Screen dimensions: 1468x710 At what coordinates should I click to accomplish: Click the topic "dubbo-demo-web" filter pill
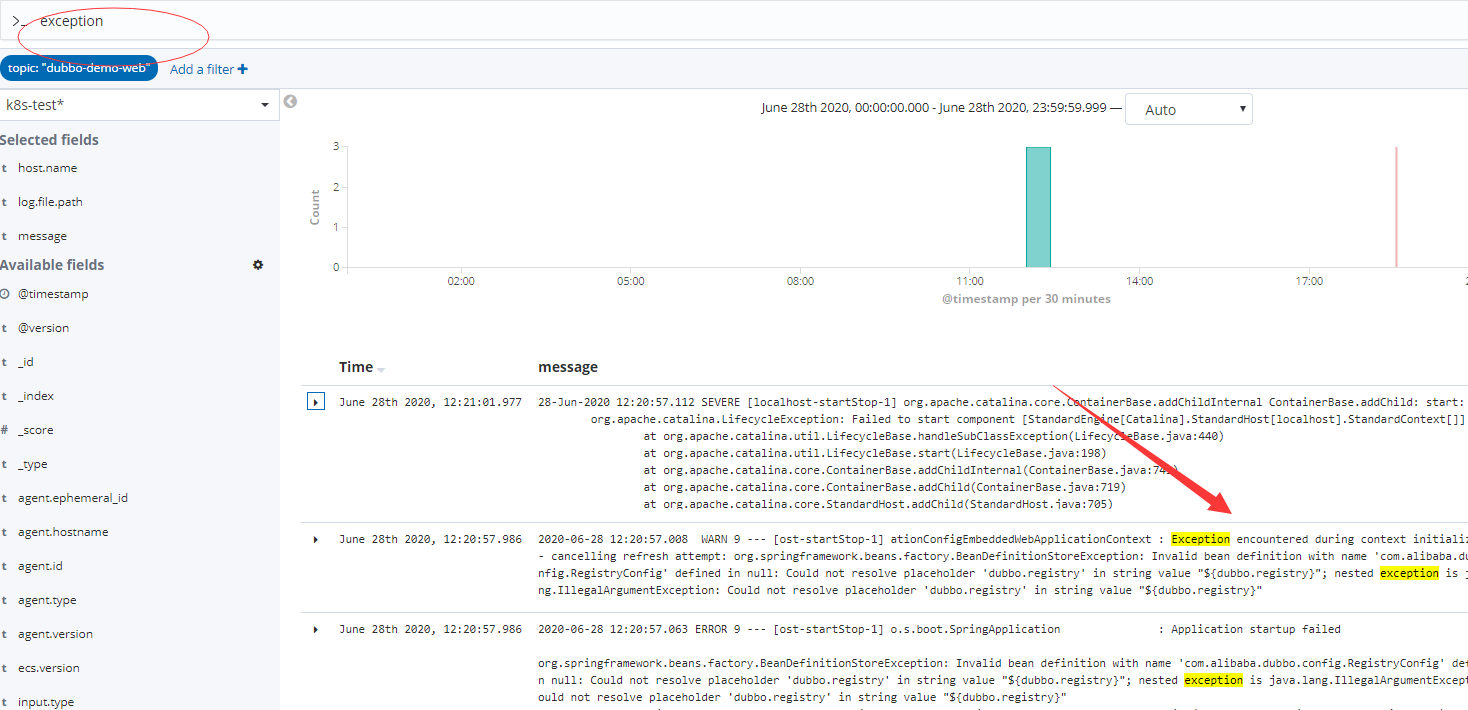[x=79, y=68]
